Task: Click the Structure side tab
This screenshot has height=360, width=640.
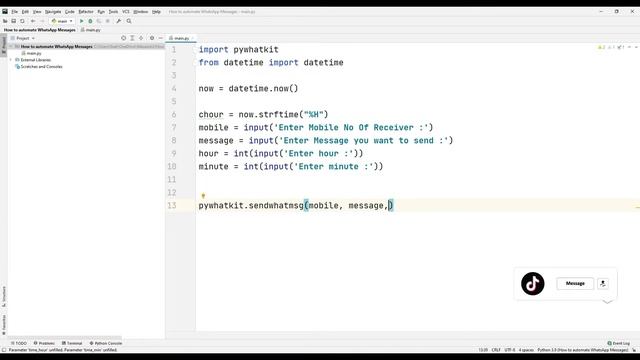Action: [4, 297]
